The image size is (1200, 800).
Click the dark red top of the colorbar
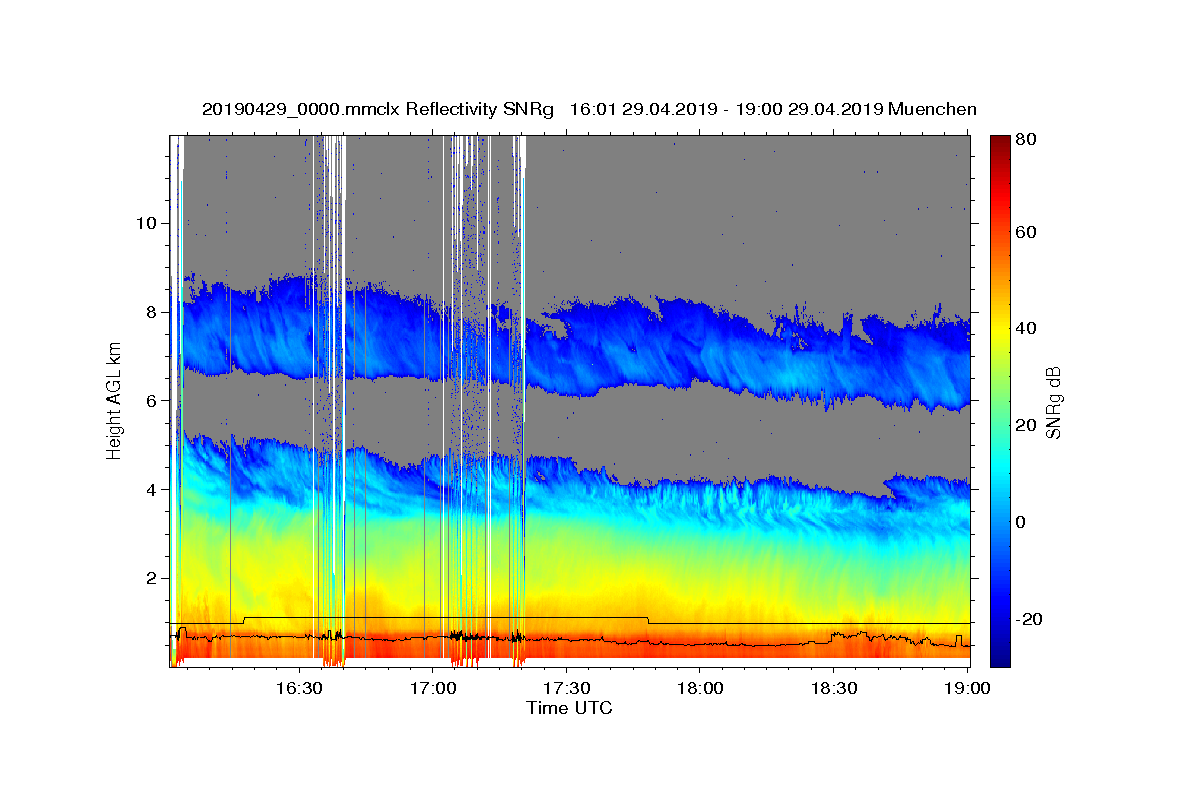coord(1000,142)
